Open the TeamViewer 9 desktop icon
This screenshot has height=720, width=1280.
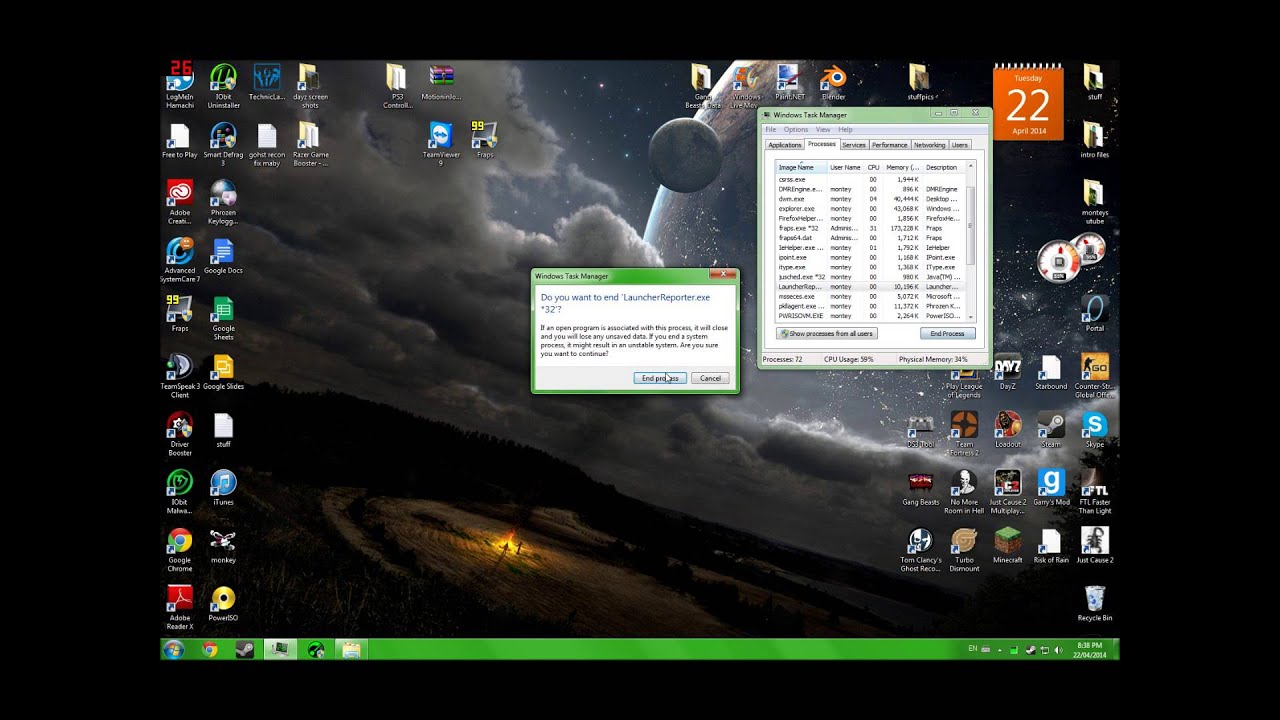point(441,144)
